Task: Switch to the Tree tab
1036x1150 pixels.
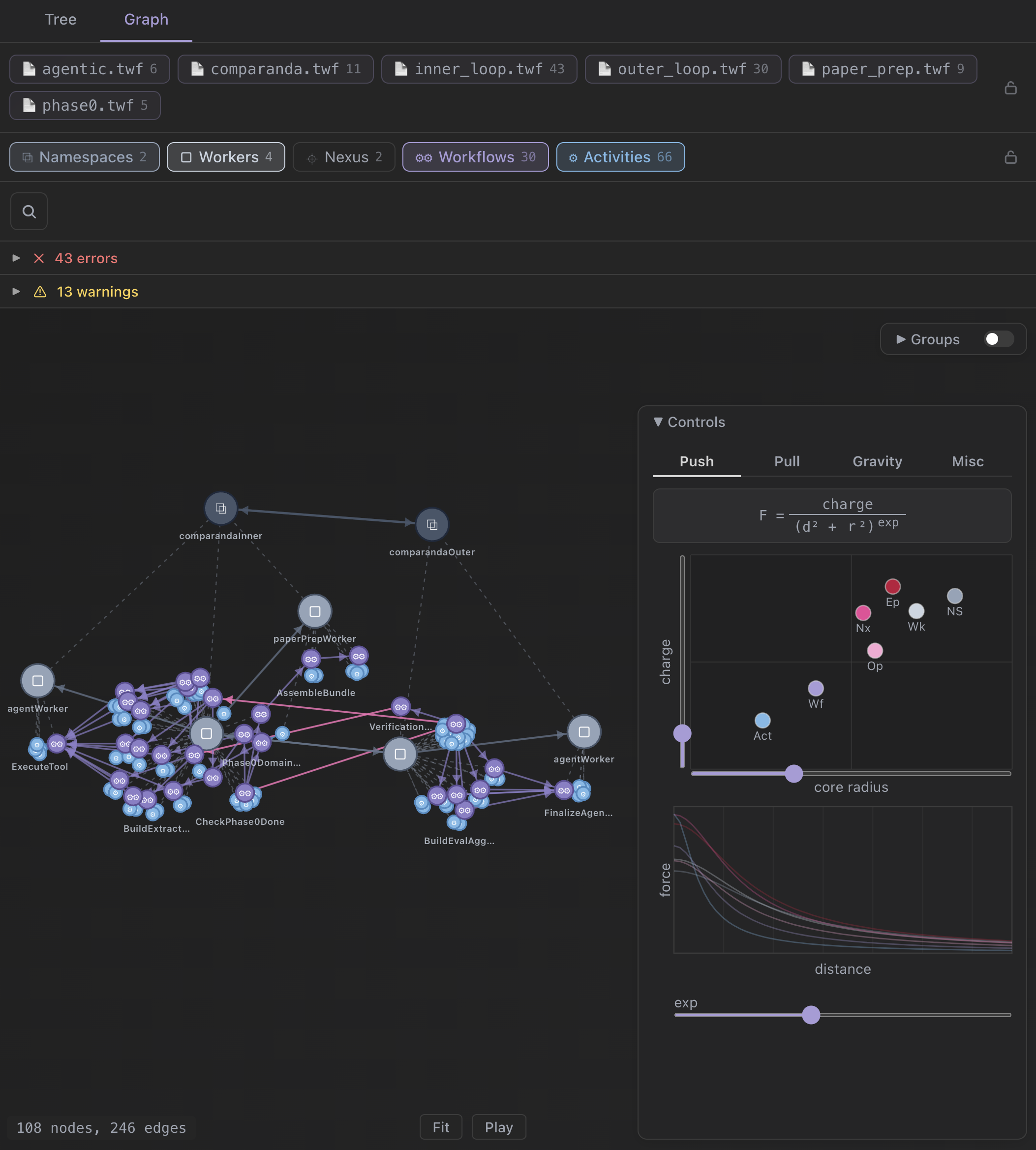Action: click(61, 19)
